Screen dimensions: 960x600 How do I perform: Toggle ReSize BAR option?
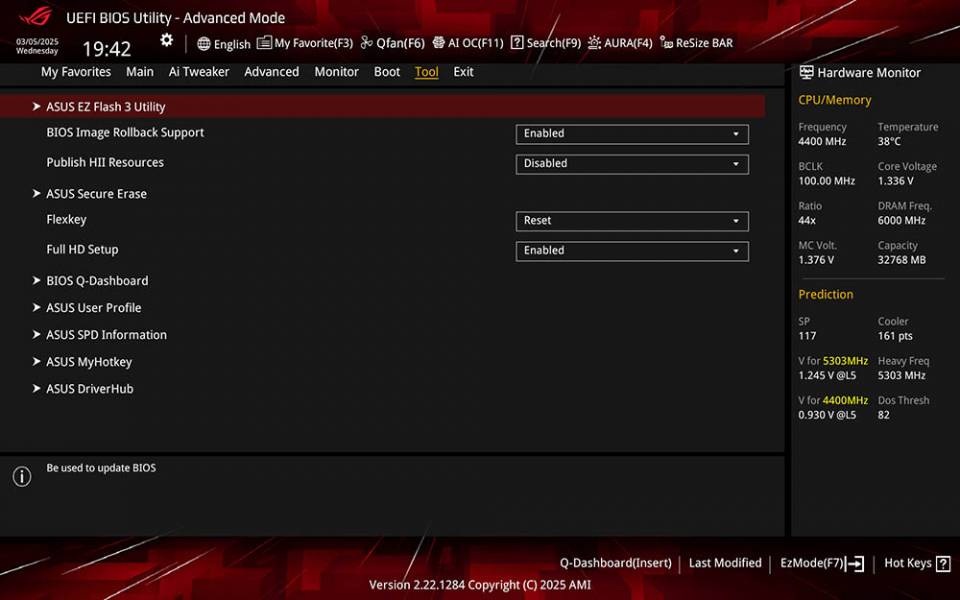(x=696, y=43)
